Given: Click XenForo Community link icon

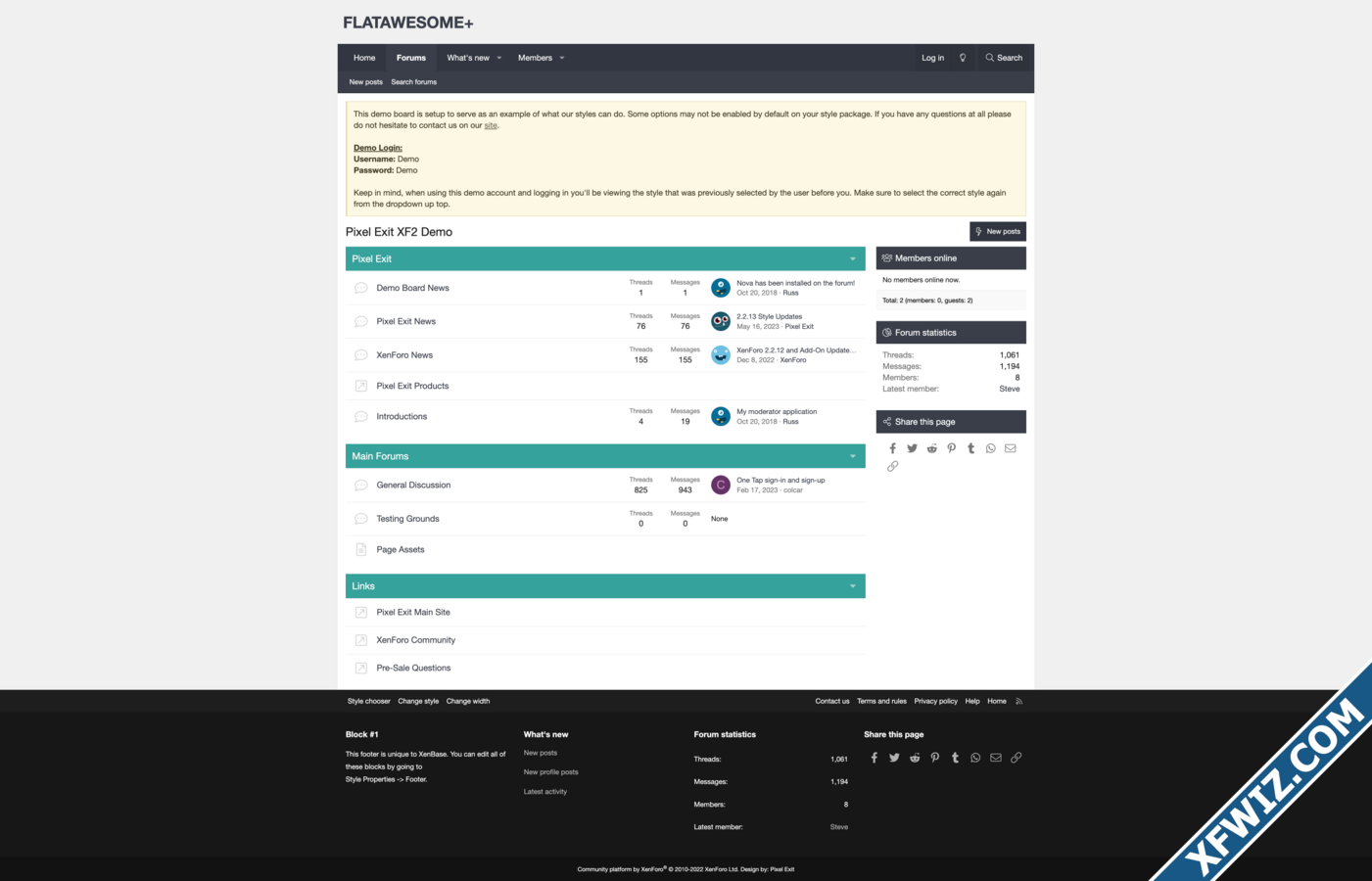Looking at the screenshot, I should pyautogui.click(x=361, y=640).
